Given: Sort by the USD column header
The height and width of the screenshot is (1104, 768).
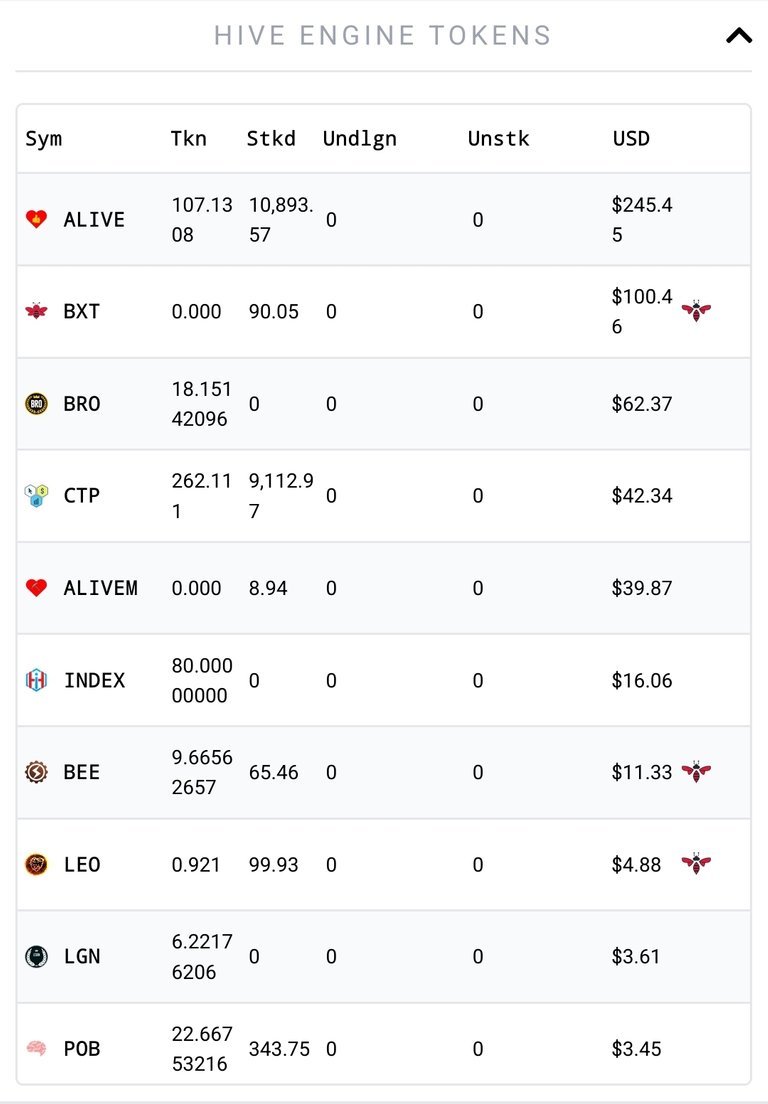Looking at the screenshot, I should (631, 138).
